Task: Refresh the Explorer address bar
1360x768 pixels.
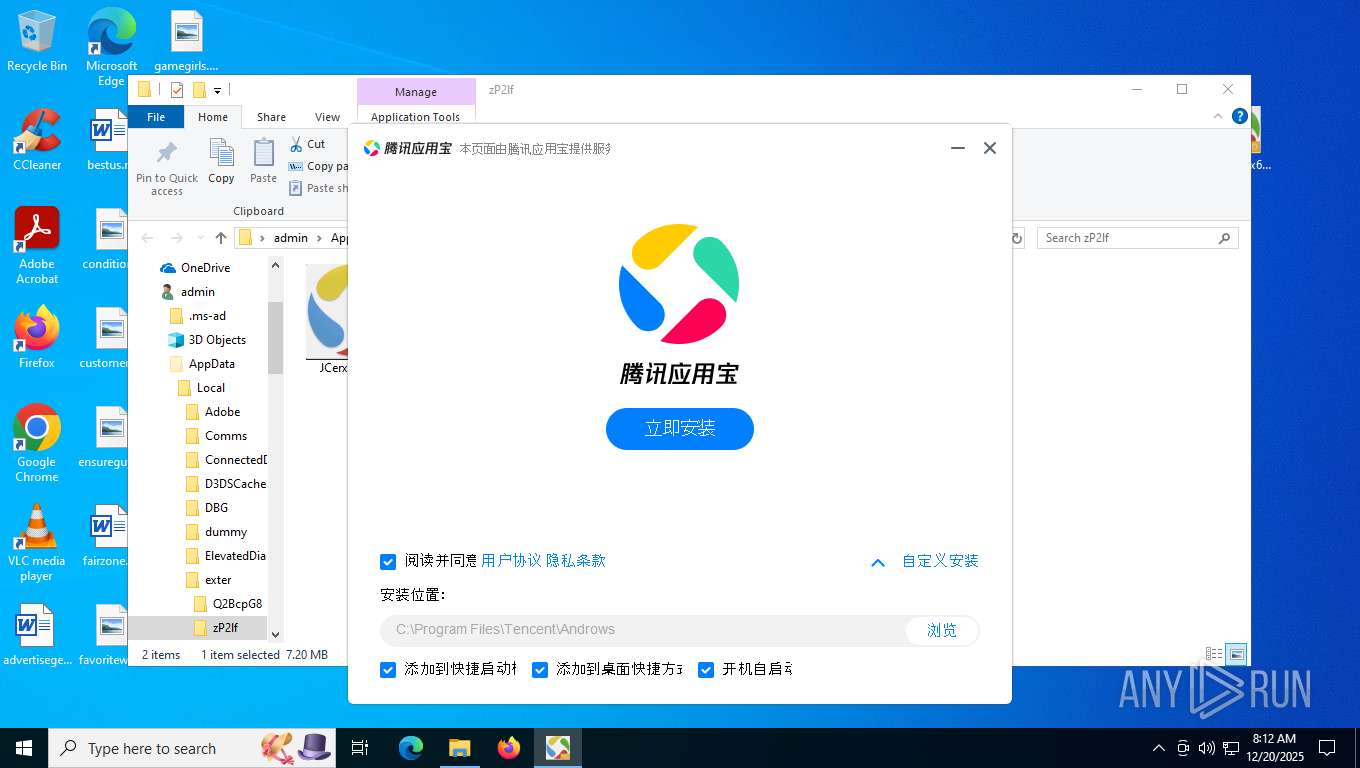Action: click(x=1017, y=238)
